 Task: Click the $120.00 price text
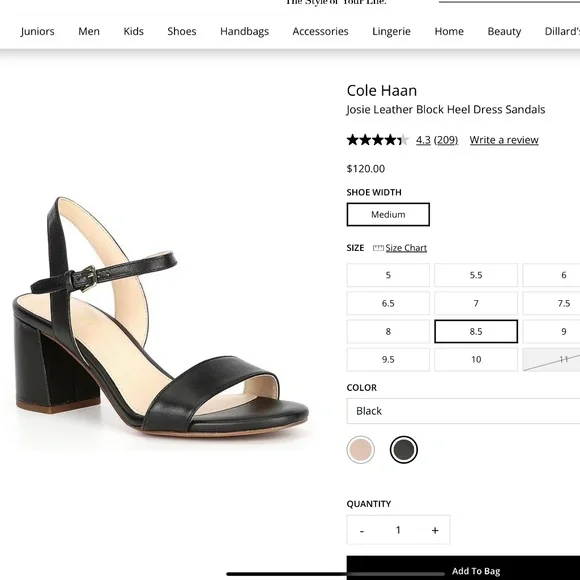click(x=365, y=169)
